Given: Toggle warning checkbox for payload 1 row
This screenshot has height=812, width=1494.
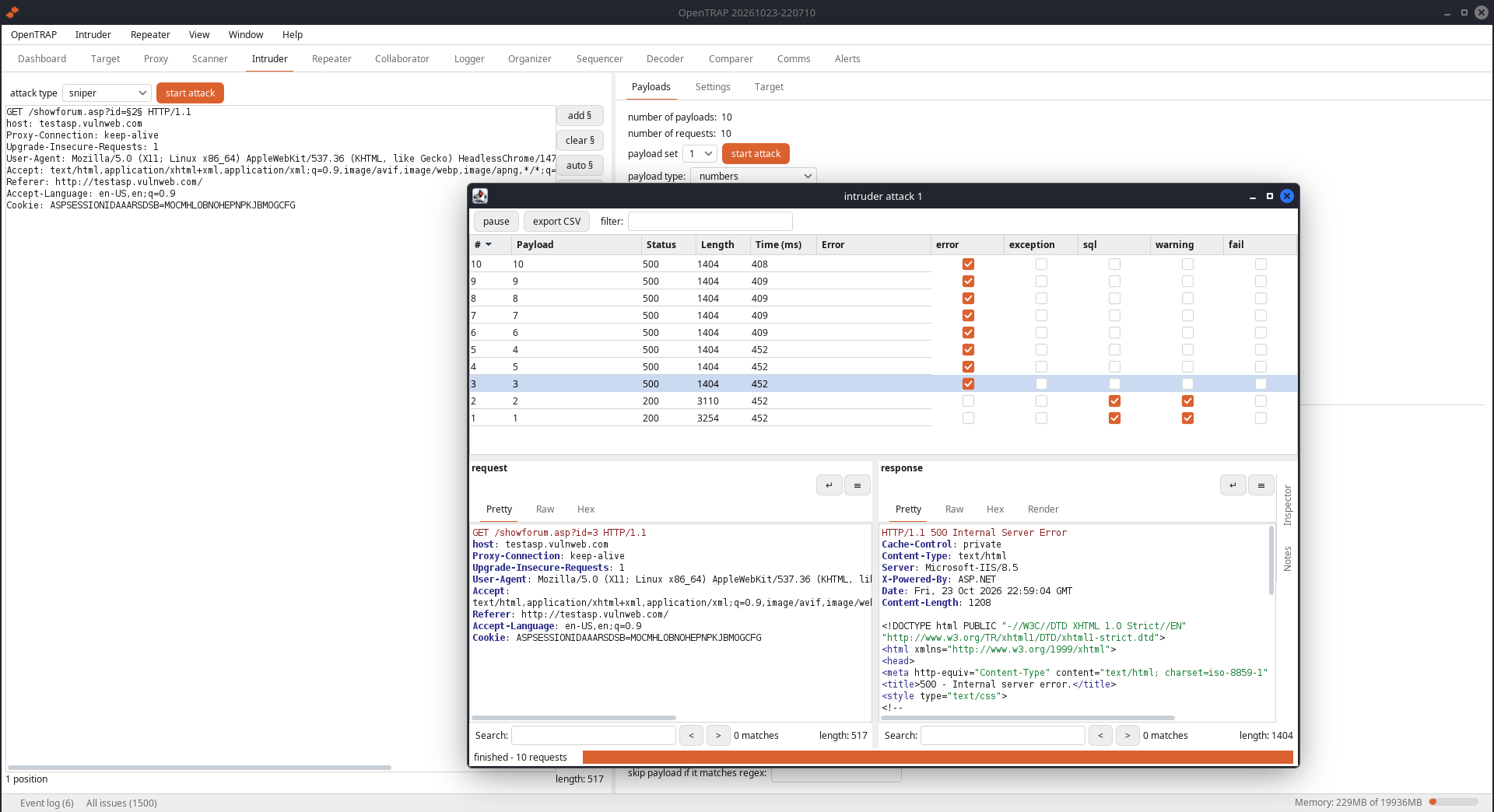Looking at the screenshot, I should [1187, 418].
